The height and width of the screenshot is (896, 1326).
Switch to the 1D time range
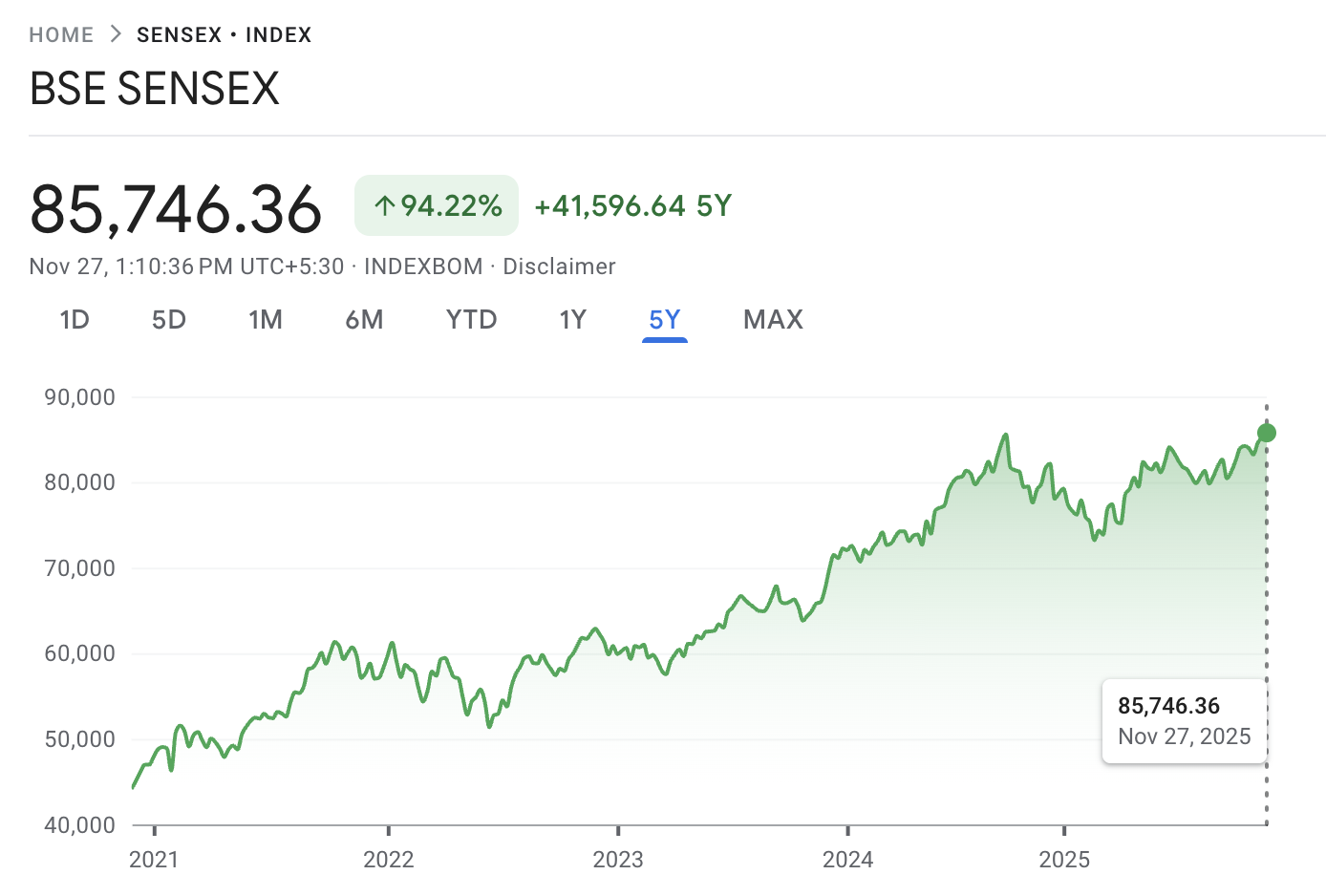(75, 320)
